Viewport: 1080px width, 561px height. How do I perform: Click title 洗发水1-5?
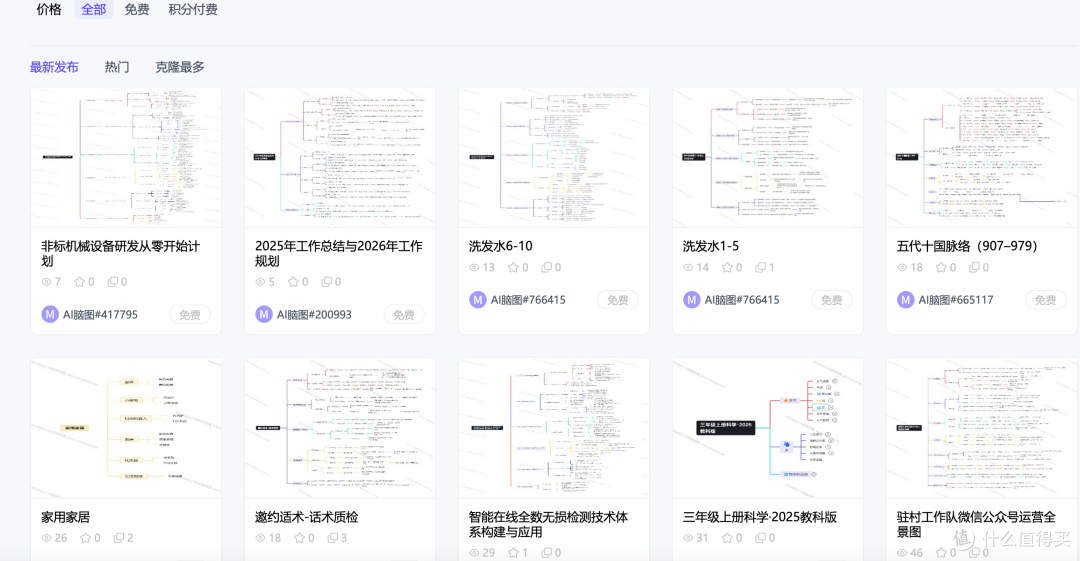click(711, 246)
